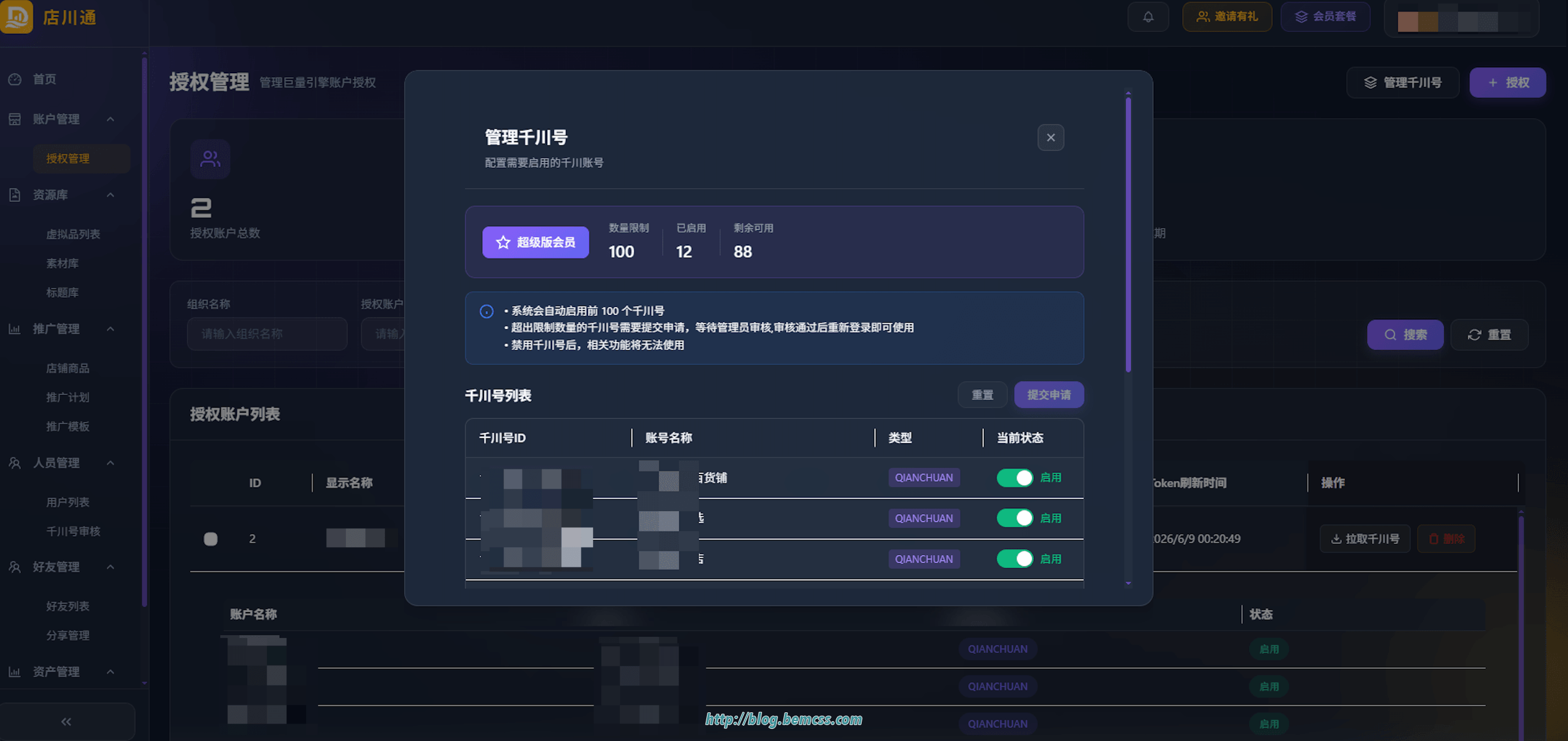Open 好友列表 in the sidebar
Image resolution: width=1568 pixels, height=741 pixels.
click(68, 607)
